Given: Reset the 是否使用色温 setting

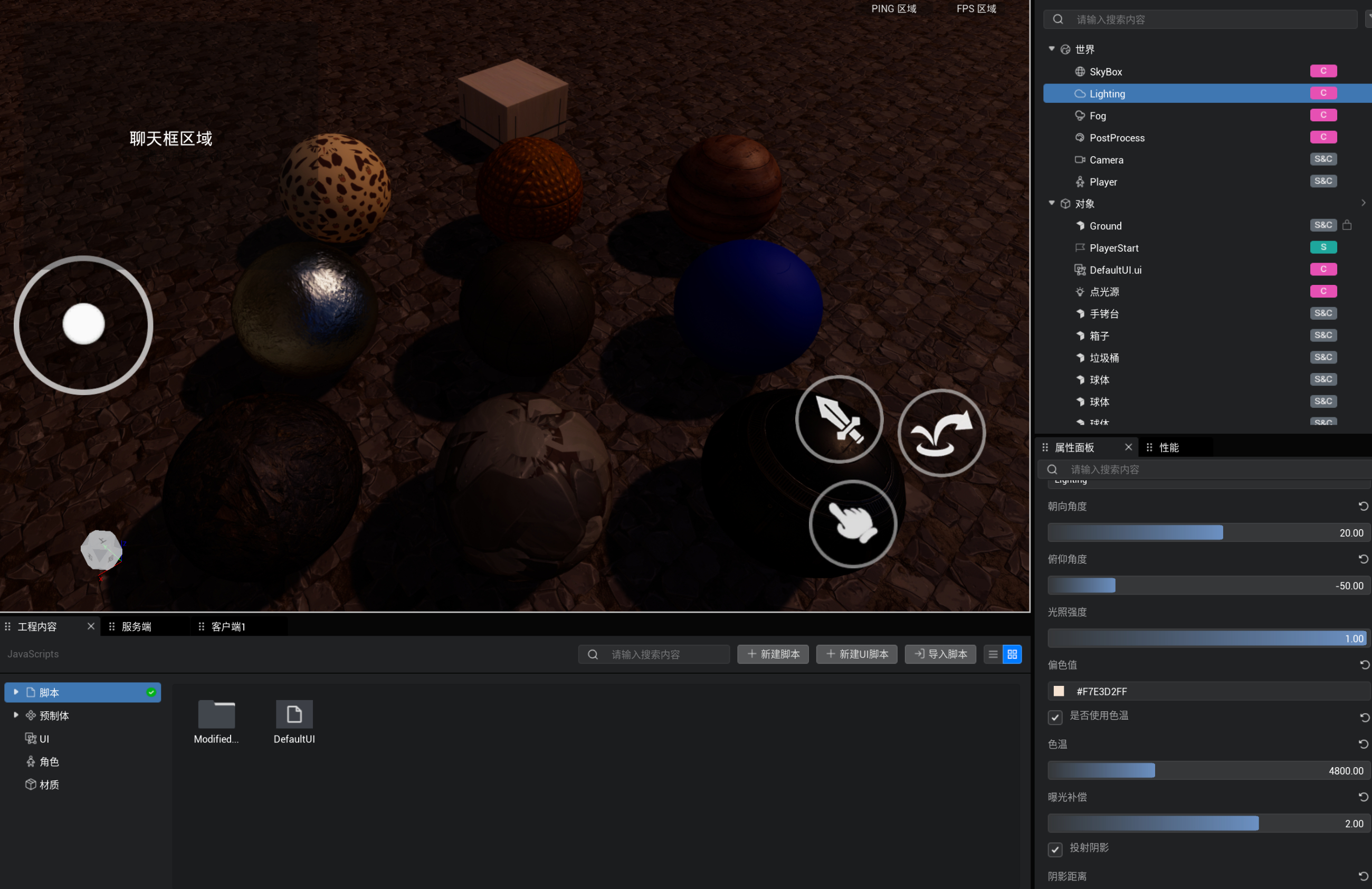Looking at the screenshot, I should [x=1364, y=716].
